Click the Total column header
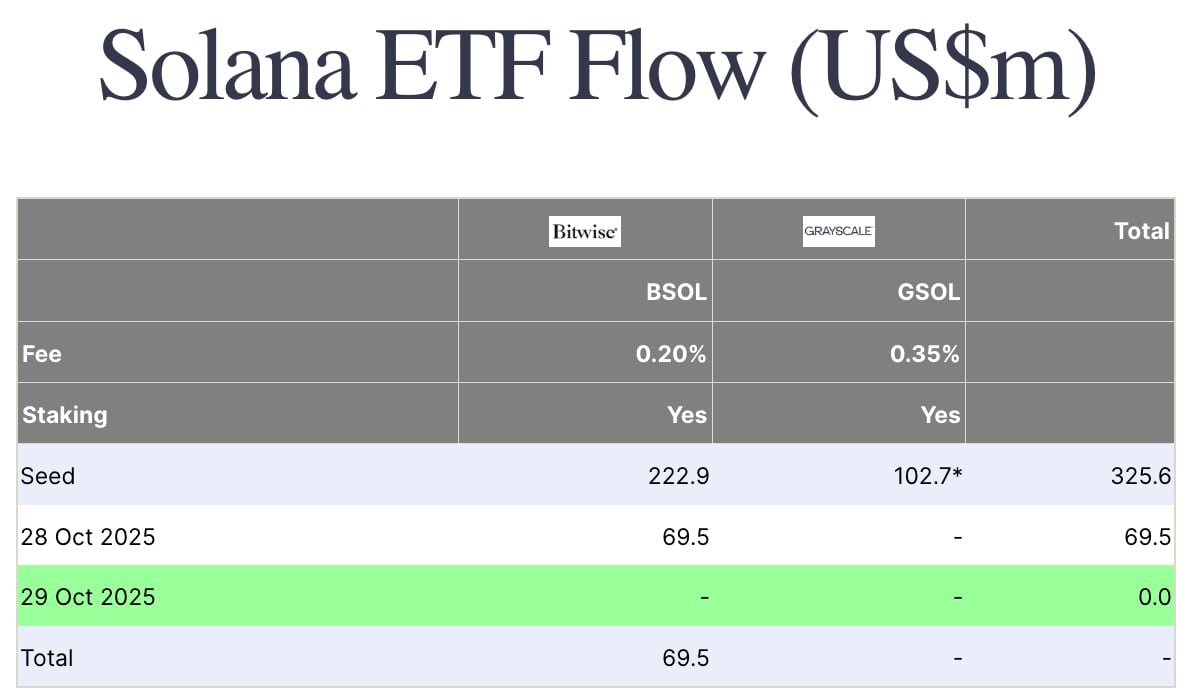Screen dimensions: 1190x700 tap(1142, 231)
